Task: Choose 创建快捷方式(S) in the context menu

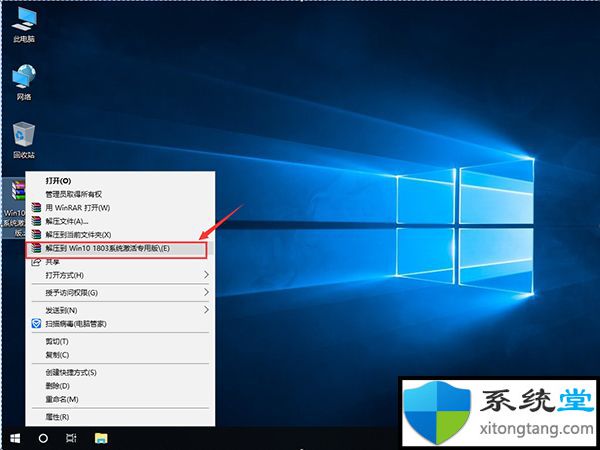Action: (71, 372)
